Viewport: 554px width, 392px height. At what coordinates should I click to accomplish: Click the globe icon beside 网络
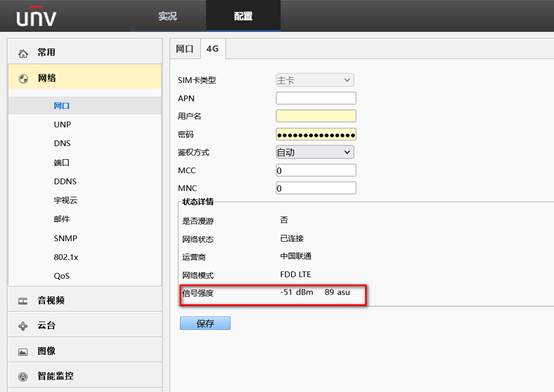(23, 79)
